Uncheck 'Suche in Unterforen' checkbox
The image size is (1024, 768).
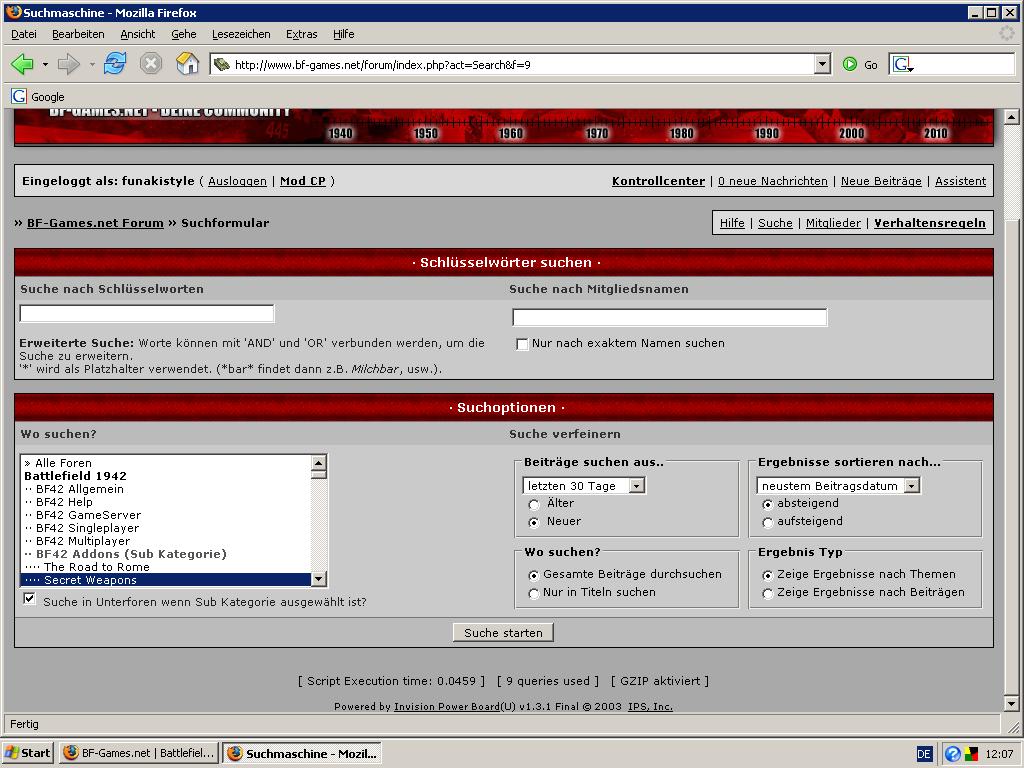tap(29, 599)
